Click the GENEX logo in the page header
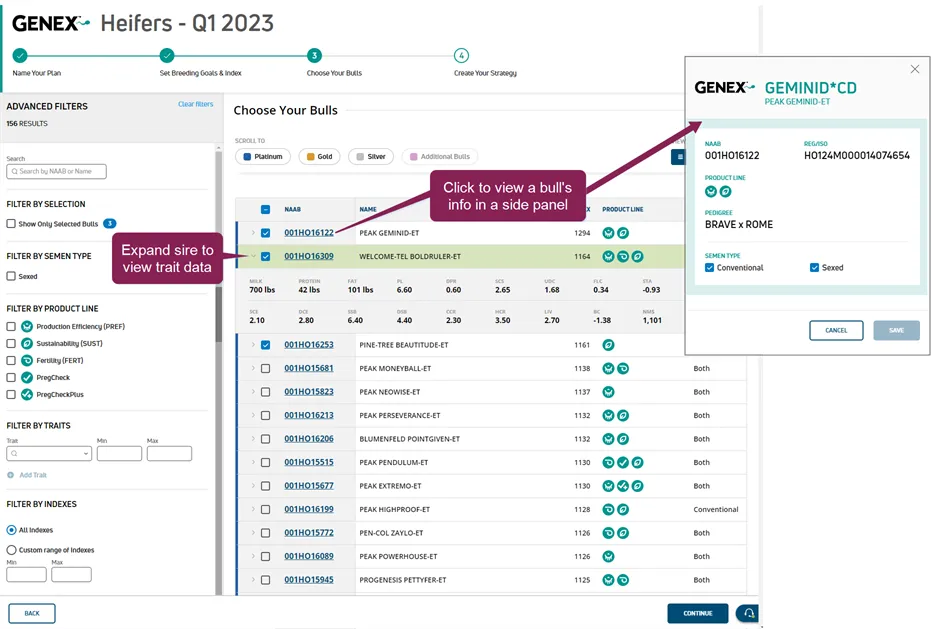The width and height of the screenshot is (936, 629). tap(51, 23)
